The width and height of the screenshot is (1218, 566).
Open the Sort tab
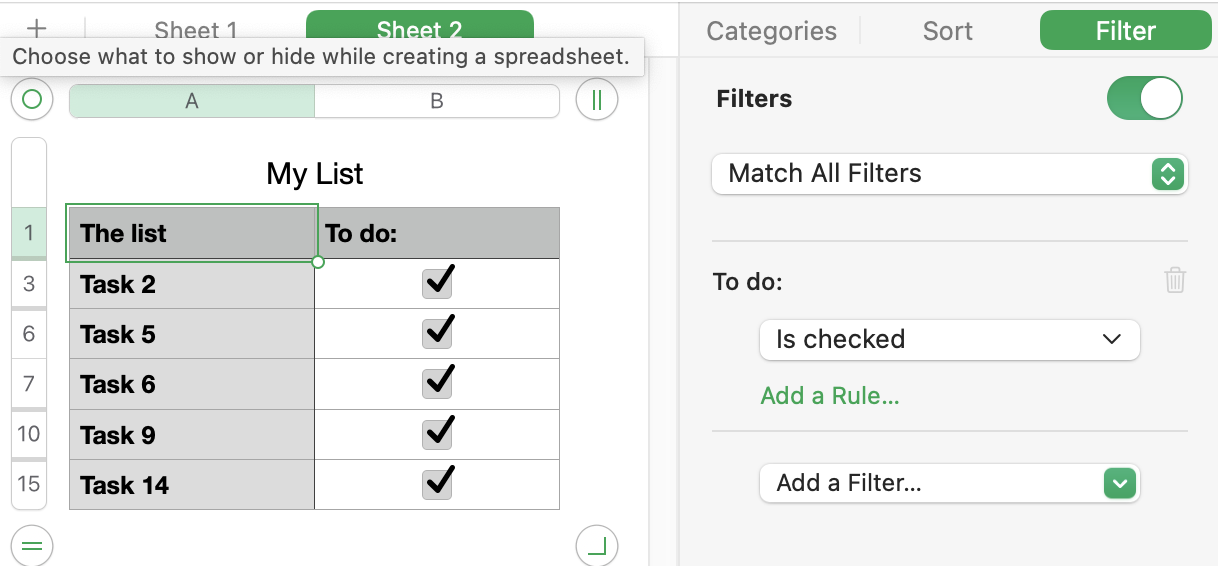[947, 31]
